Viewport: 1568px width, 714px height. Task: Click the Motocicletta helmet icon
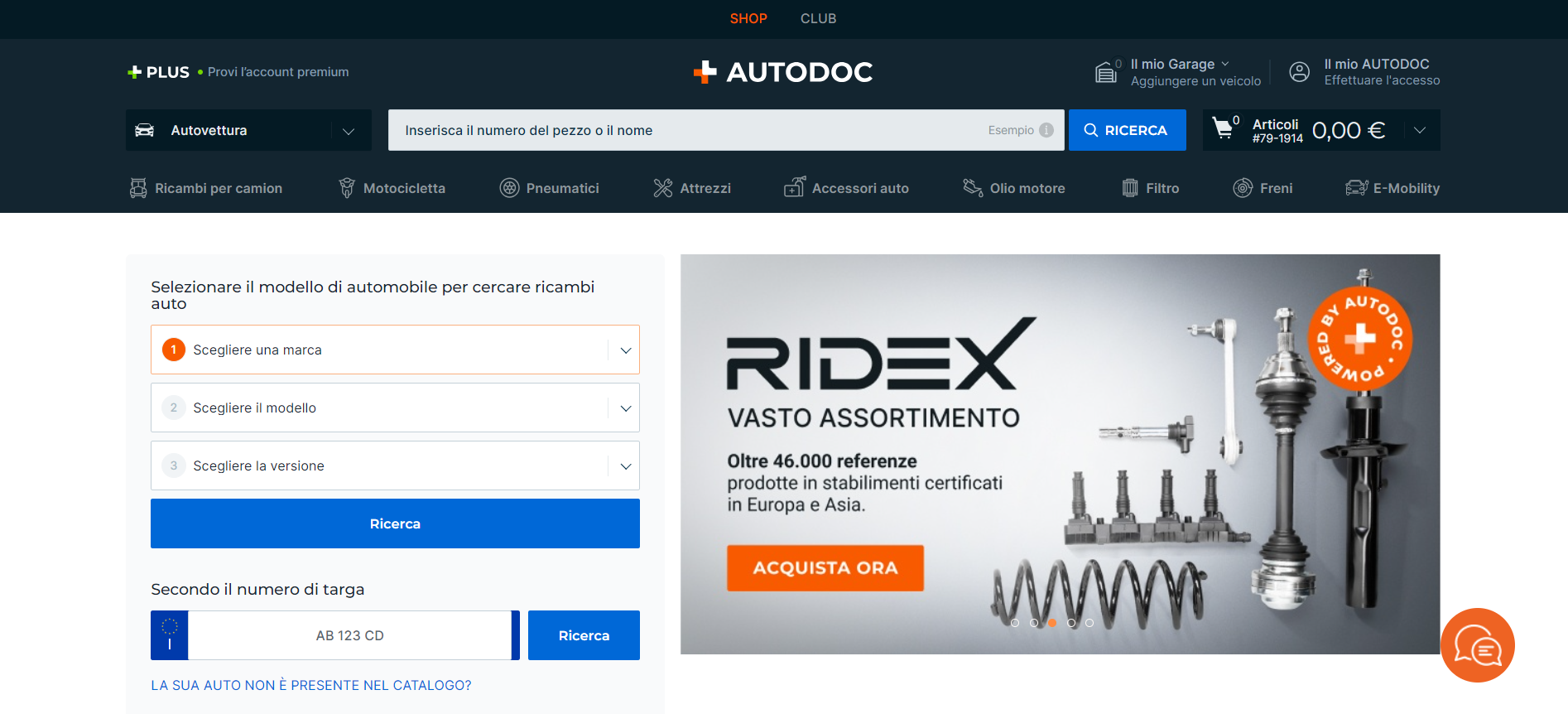(x=347, y=188)
